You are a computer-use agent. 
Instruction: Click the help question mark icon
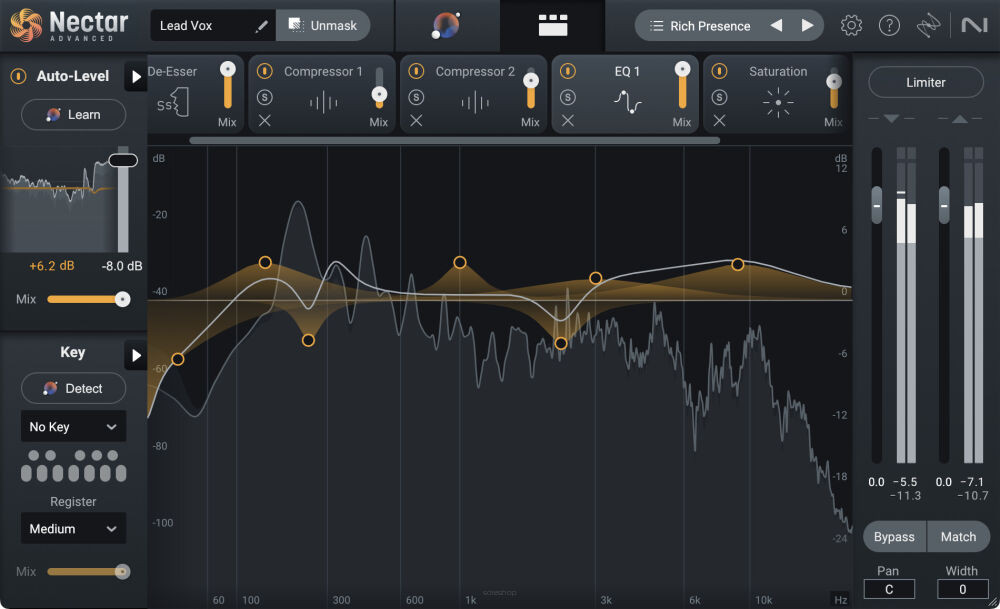pyautogui.click(x=889, y=26)
